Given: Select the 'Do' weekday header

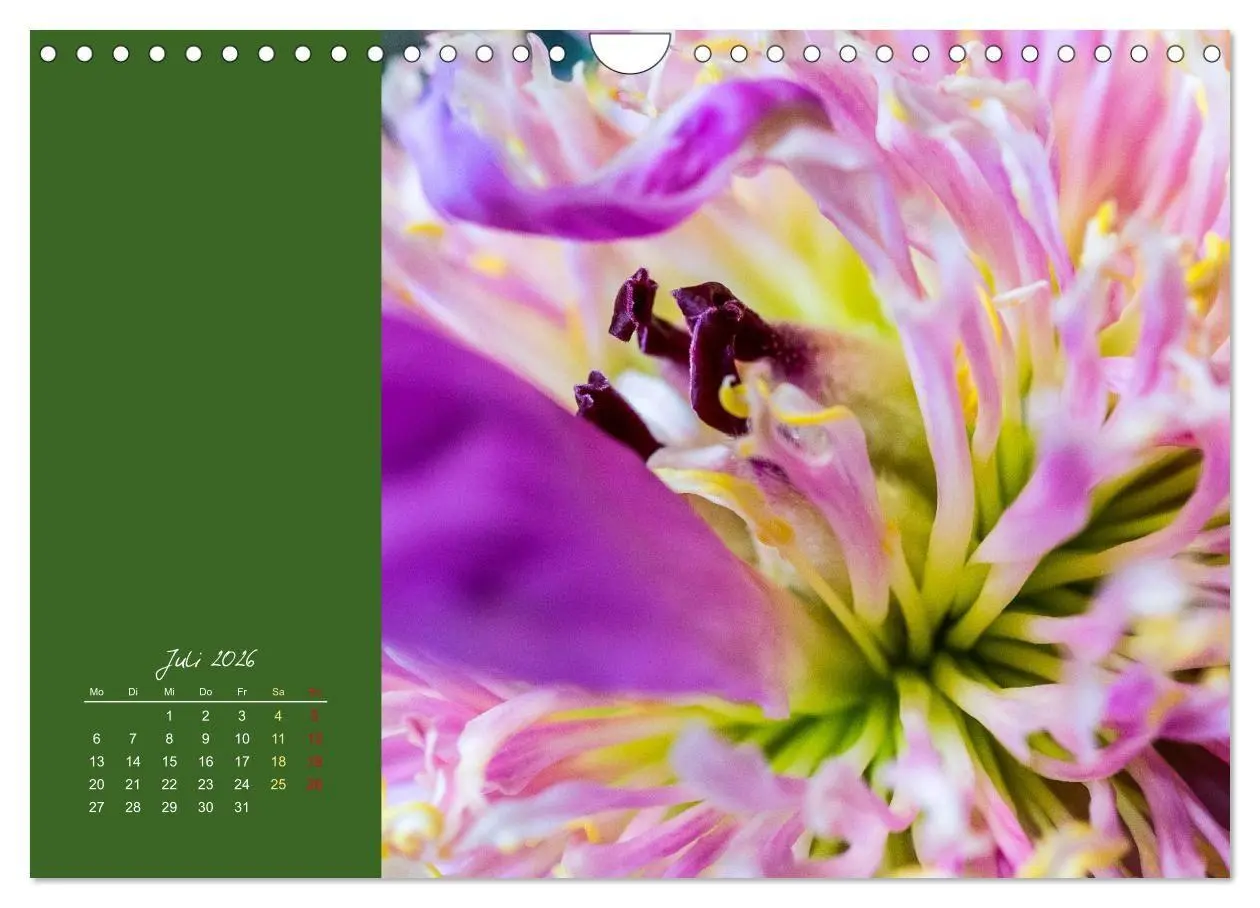Looking at the screenshot, I should coord(205,692).
